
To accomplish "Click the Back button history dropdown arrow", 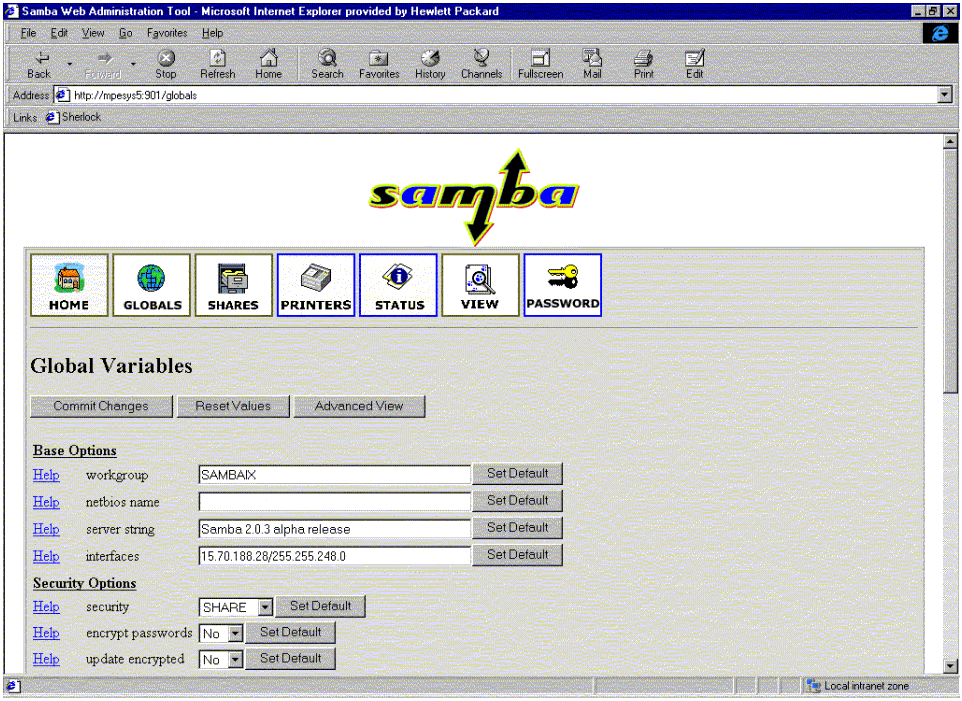I will tap(69, 64).
